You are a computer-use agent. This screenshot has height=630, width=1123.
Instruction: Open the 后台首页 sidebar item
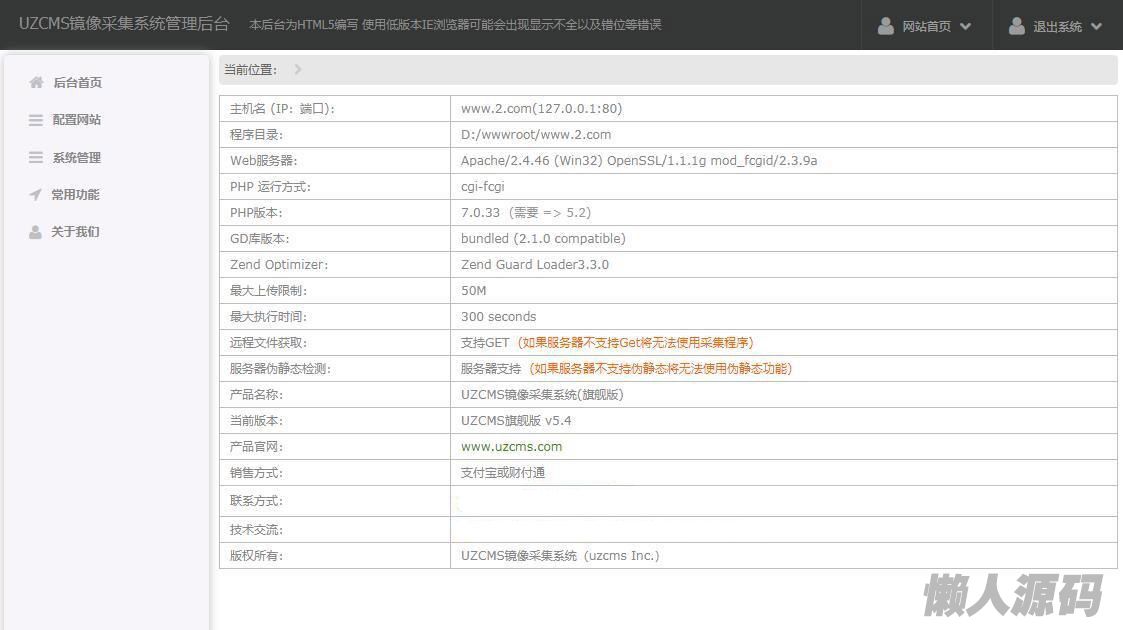pos(78,83)
